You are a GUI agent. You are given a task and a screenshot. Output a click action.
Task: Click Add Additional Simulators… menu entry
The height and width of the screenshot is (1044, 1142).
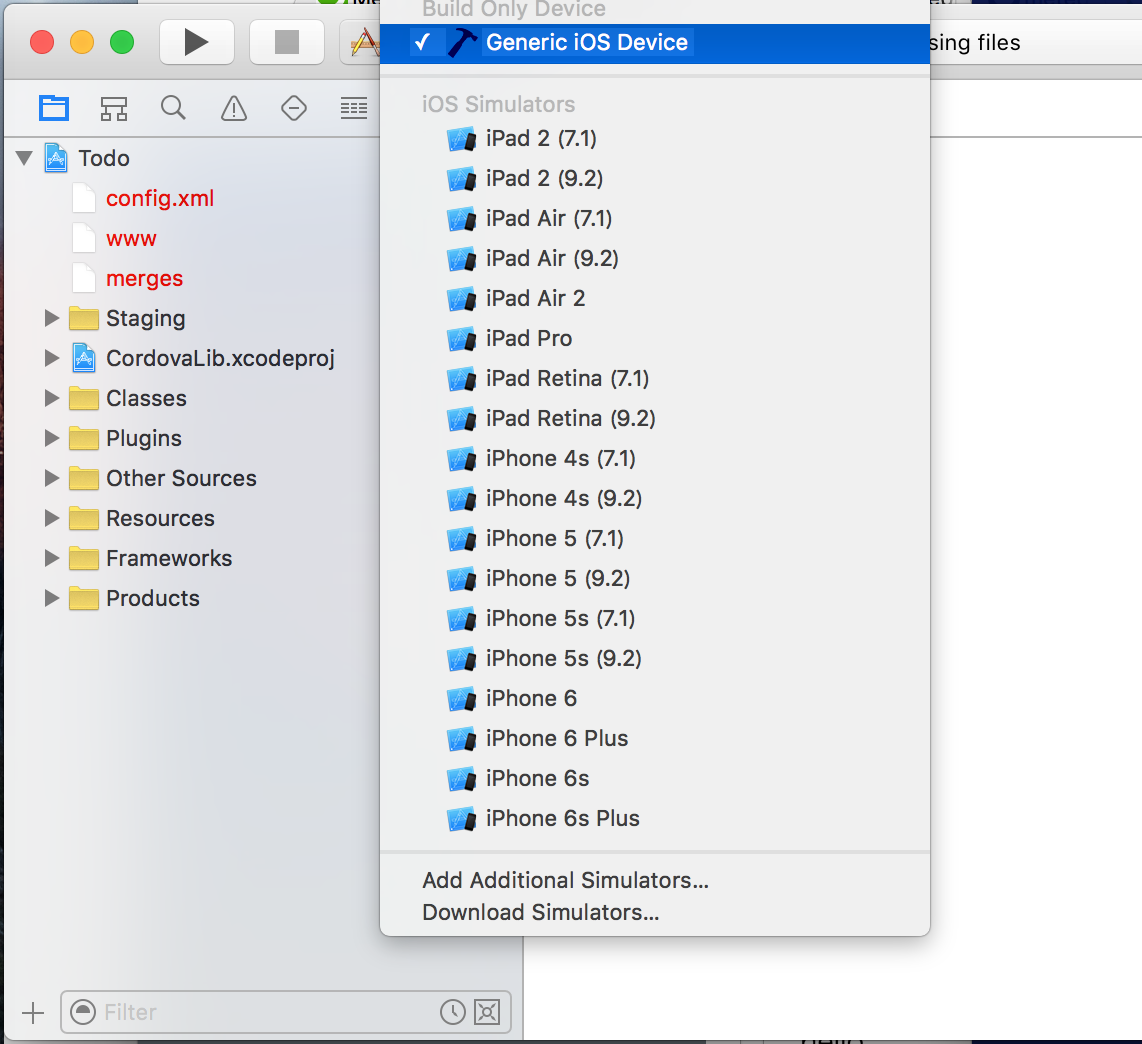click(x=655, y=881)
